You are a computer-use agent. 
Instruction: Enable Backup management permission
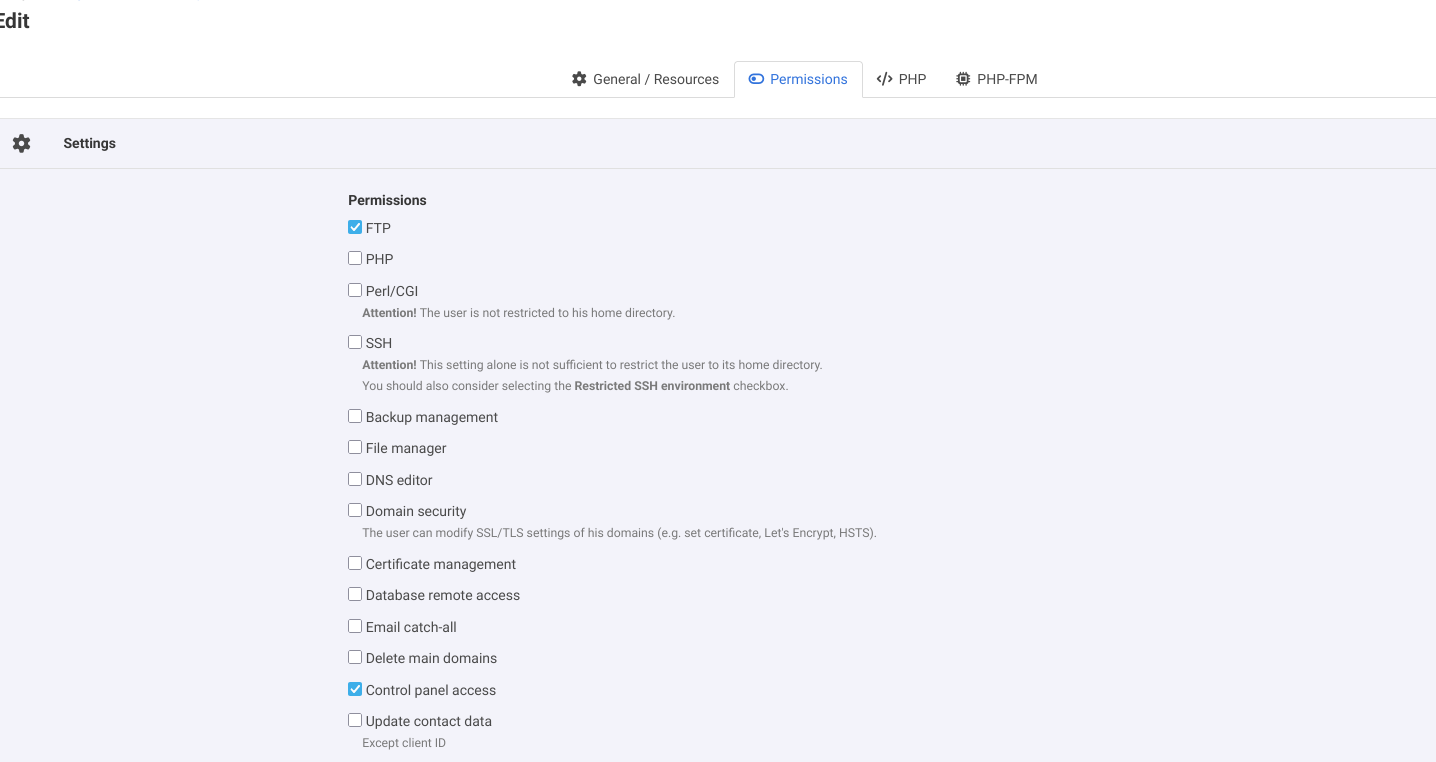355,416
